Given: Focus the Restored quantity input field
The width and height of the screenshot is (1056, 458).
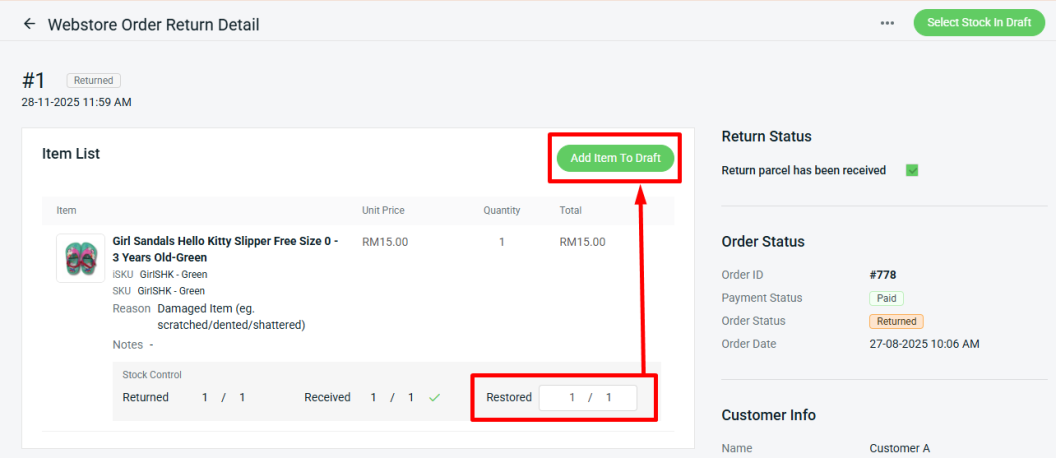Looking at the screenshot, I should tap(588, 397).
